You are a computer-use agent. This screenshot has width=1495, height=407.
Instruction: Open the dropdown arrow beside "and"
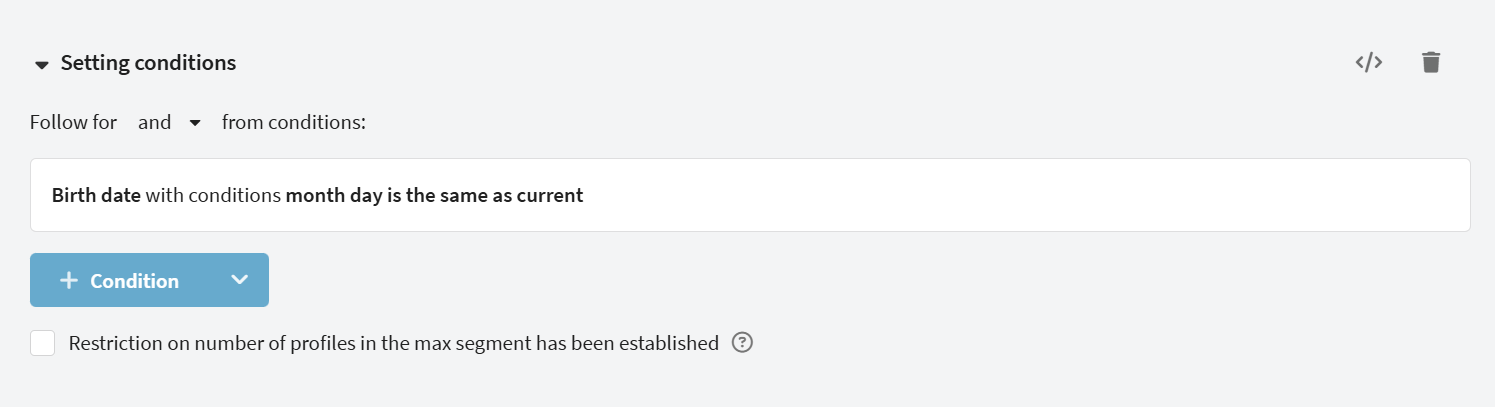point(195,123)
